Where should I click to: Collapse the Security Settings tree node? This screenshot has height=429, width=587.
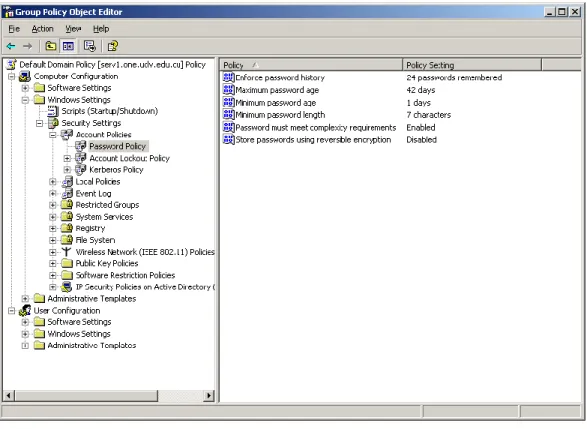[x=39, y=123]
